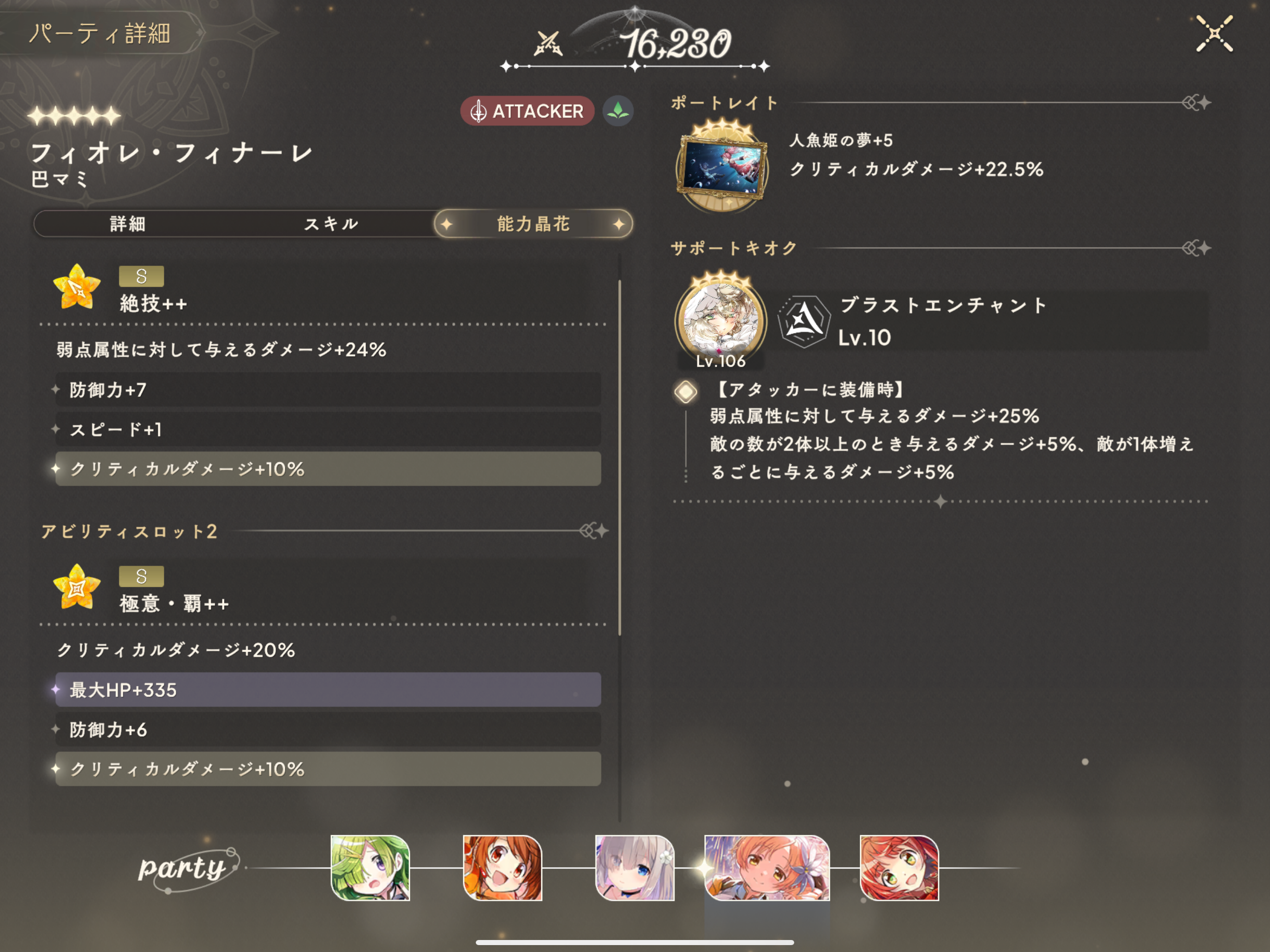Select the green-haired party member
The height and width of the screenshot is (952, 1270).
pos(370,867)
